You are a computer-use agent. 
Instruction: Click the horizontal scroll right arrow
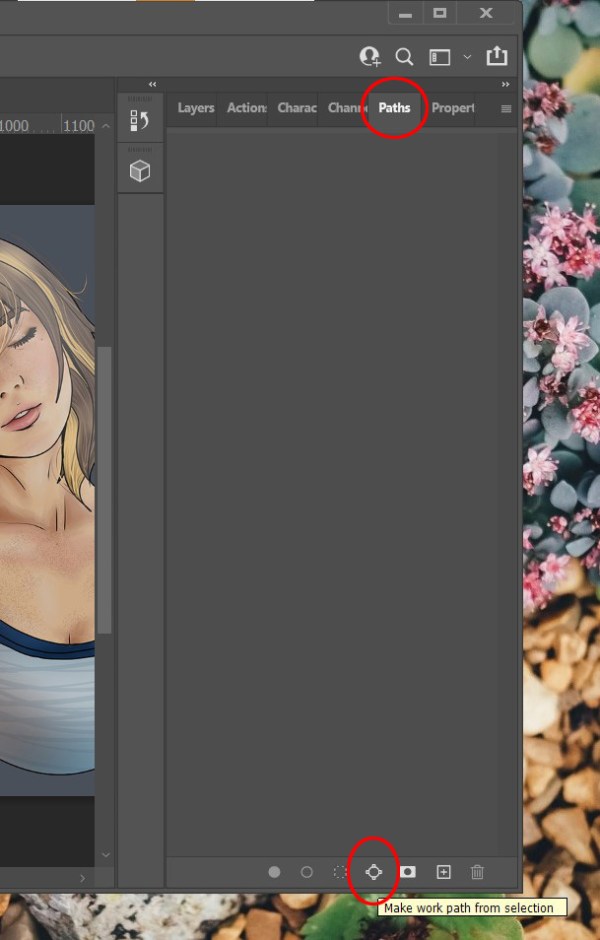point(83,878)
